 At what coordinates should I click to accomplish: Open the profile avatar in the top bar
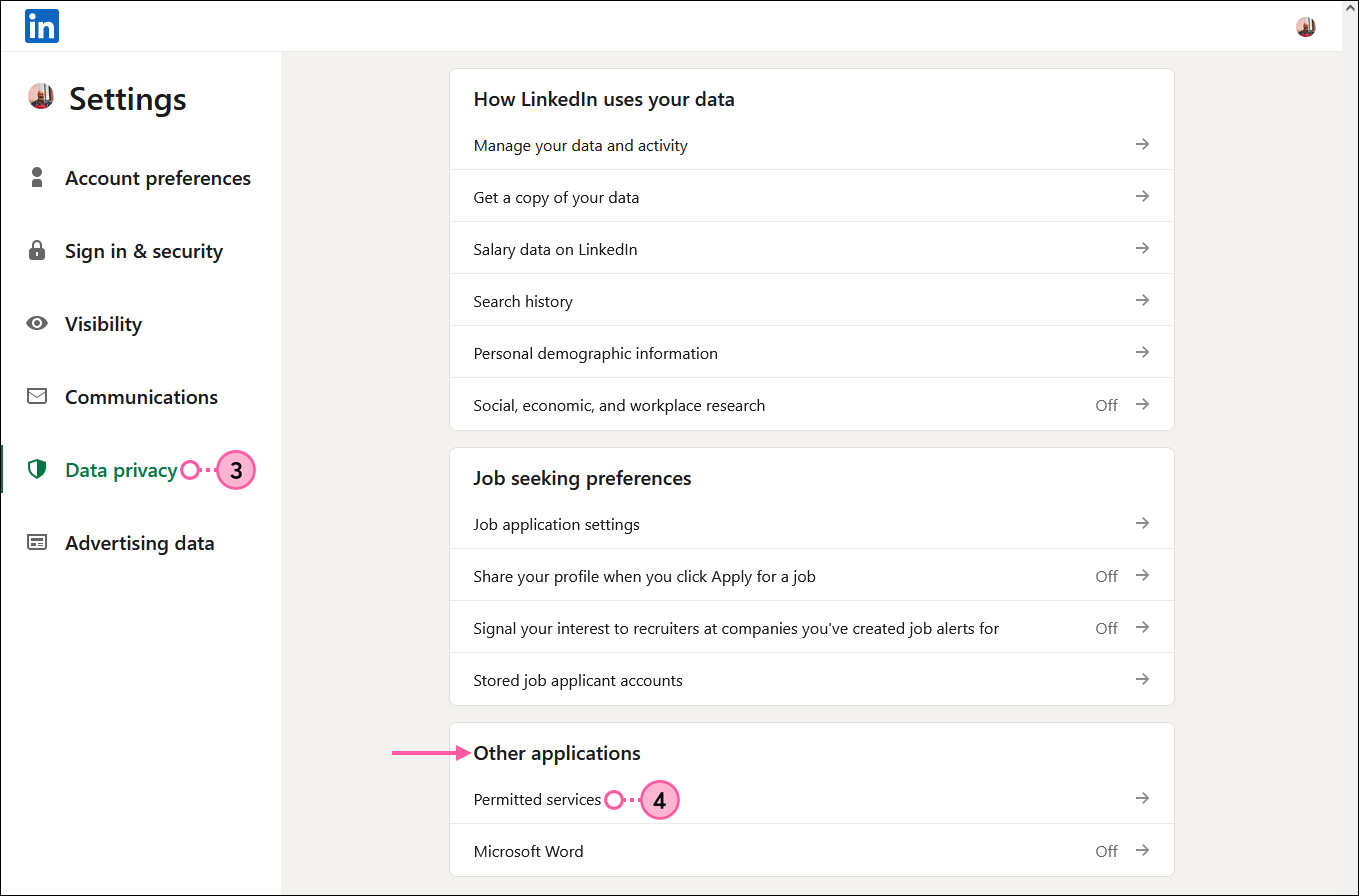[x=1305, y=27]
